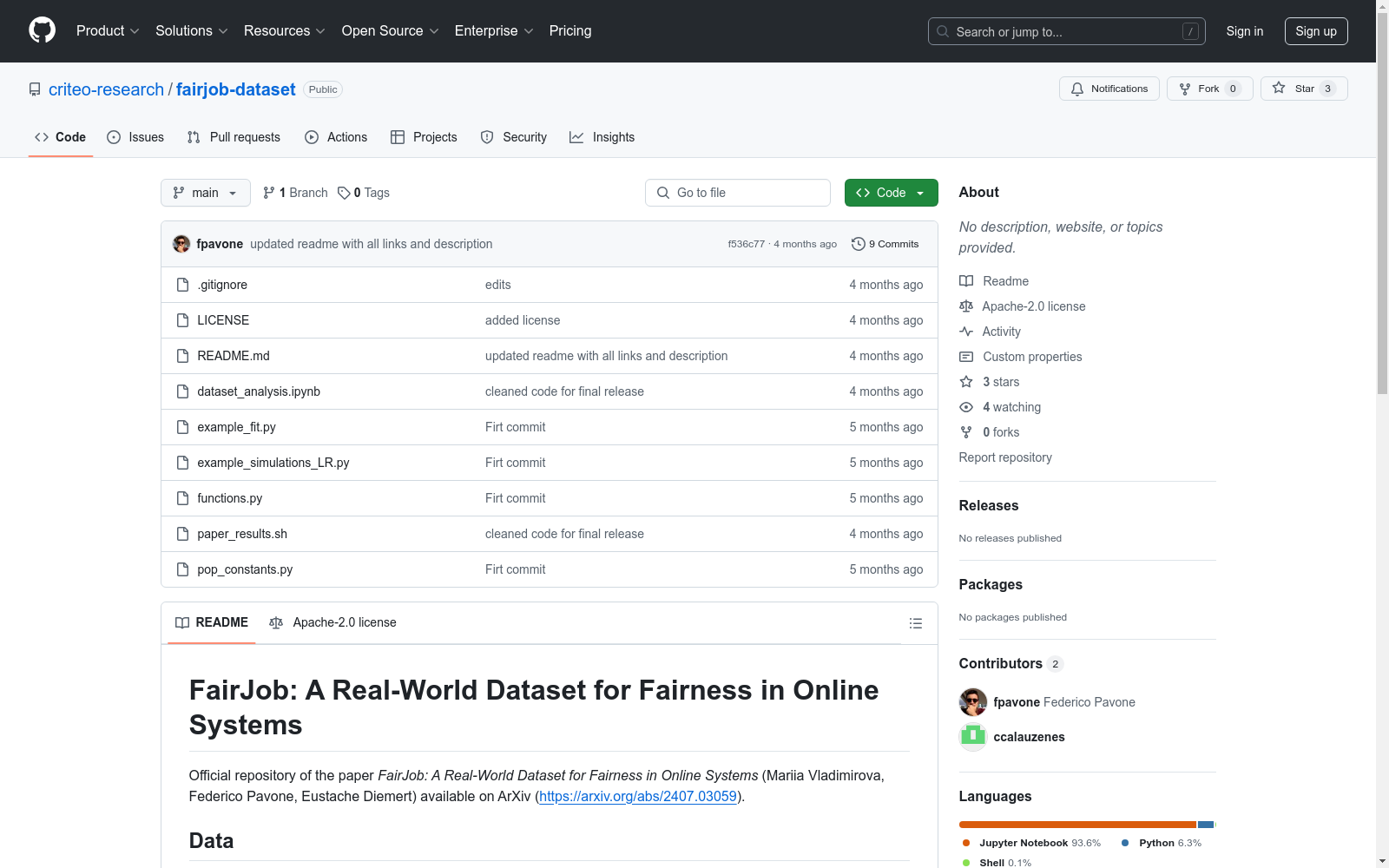Open the Issues tab
This screenshot has width=1389, height=868.
(x=135, y=137)
